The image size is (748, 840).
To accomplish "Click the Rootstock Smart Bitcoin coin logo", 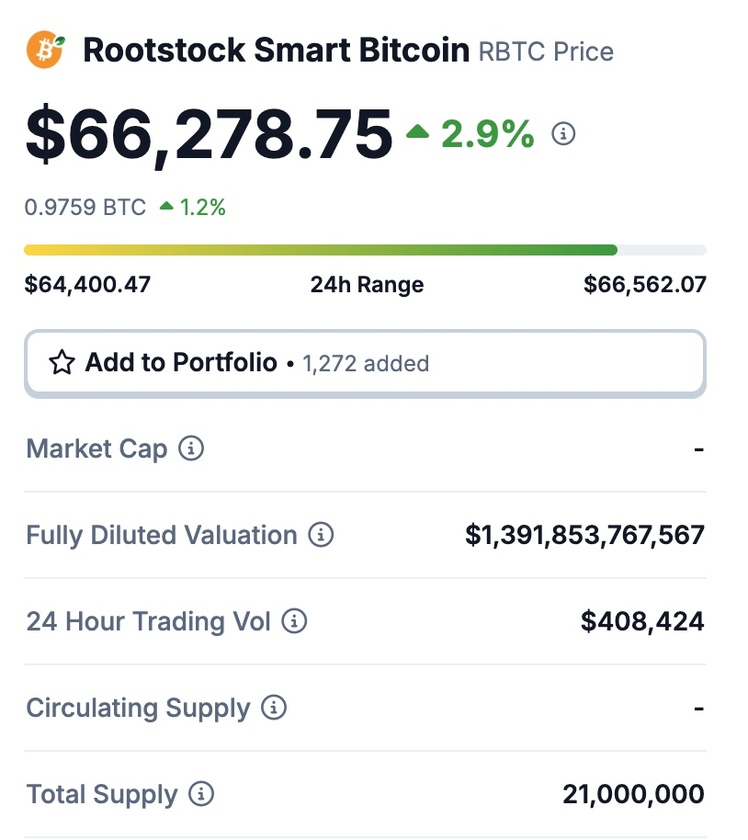I will [x=46, y=50].
